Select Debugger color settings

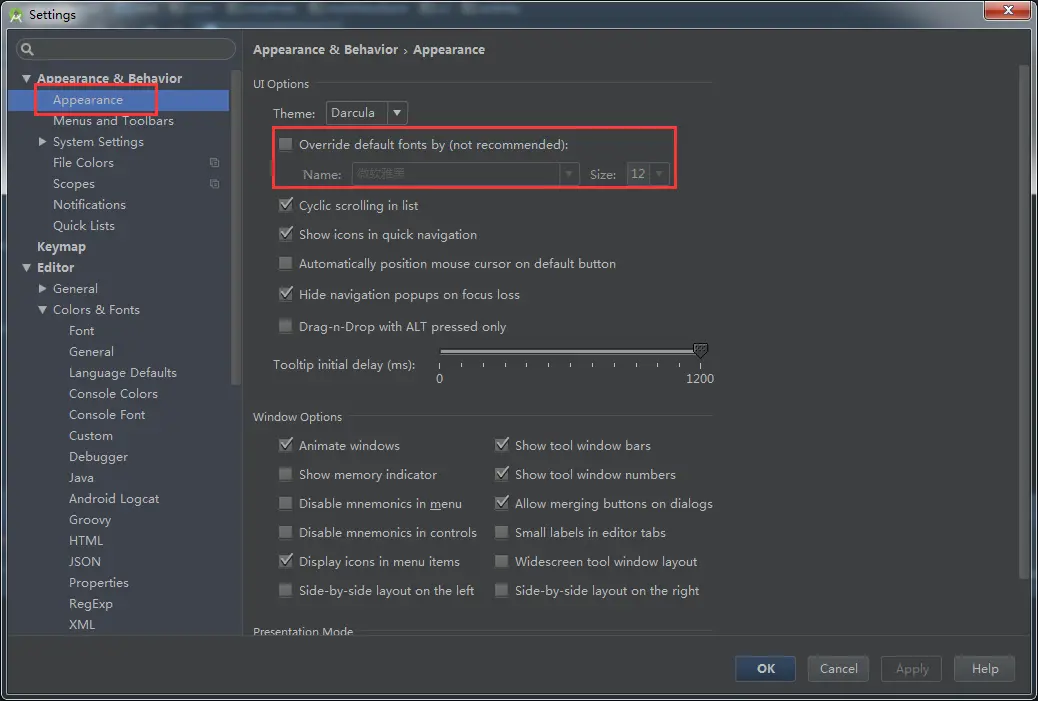pyautogui.click(x=98, y=457)
